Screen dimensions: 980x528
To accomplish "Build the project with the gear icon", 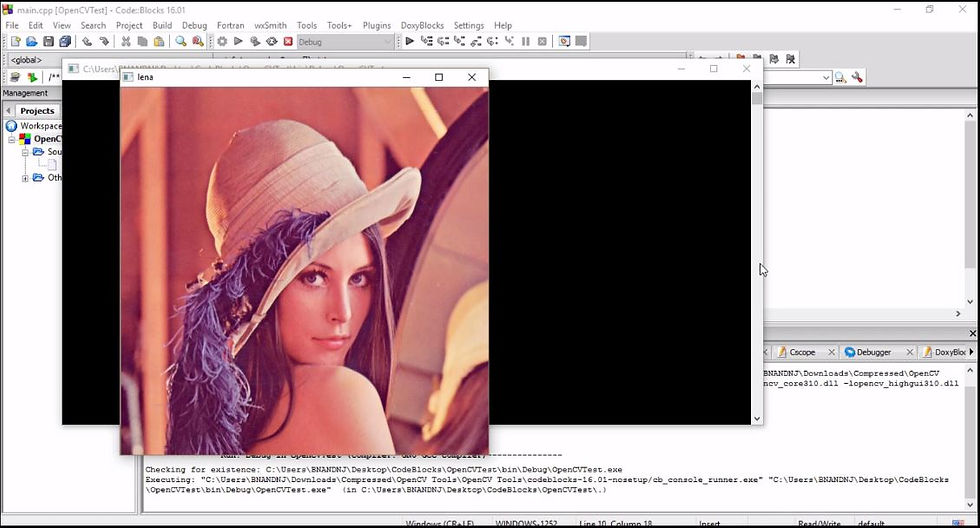I will [222, 41].
